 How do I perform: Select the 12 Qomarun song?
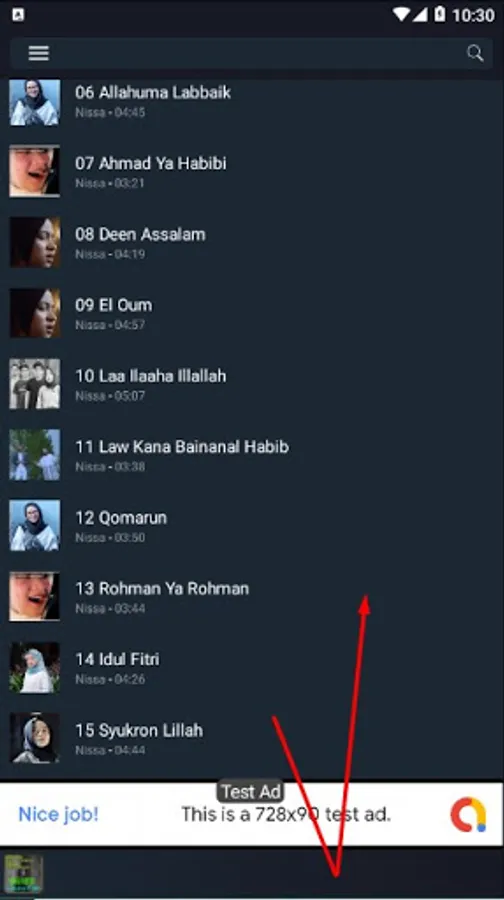point(252,525)
